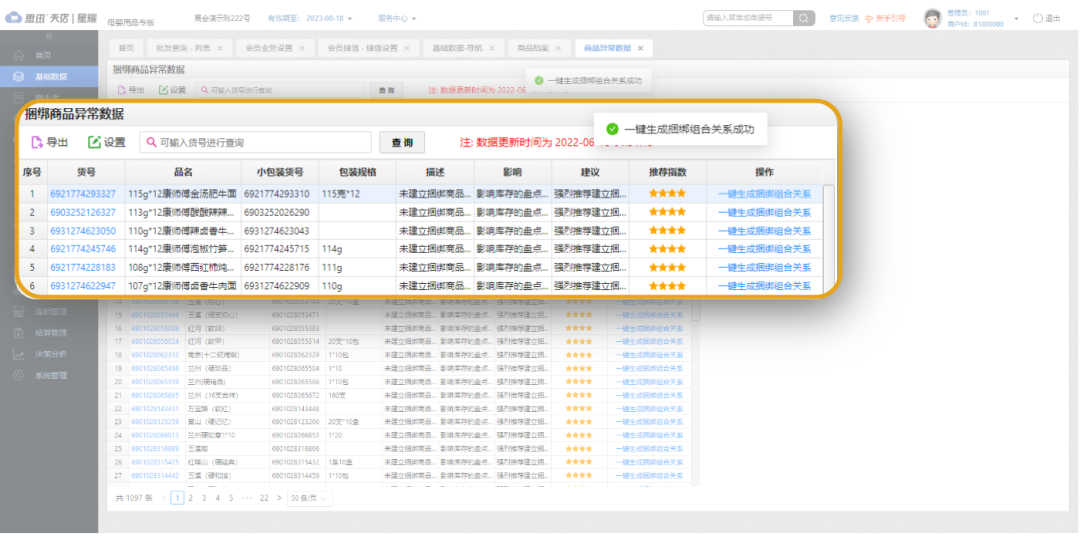Click the 退出 logout power icon
Image resolution: width=1080 pixels, height=540 pixels.
point(1037,18)
